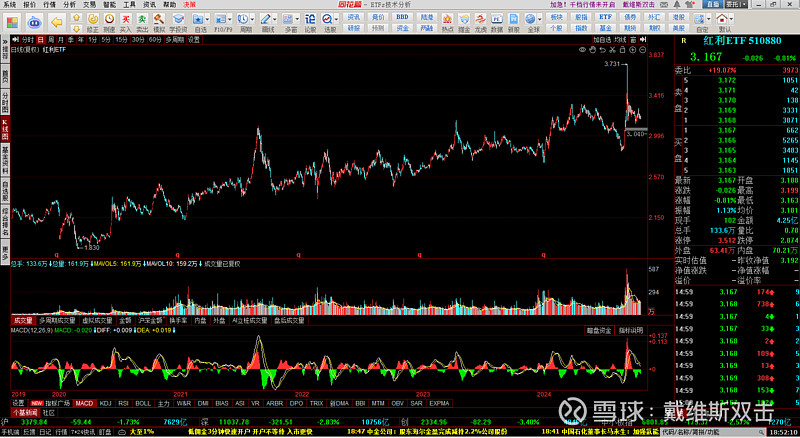Expand the 画线 dropdown arrow
This screenshot has width=800, height=438.
(x=275, y=19)
